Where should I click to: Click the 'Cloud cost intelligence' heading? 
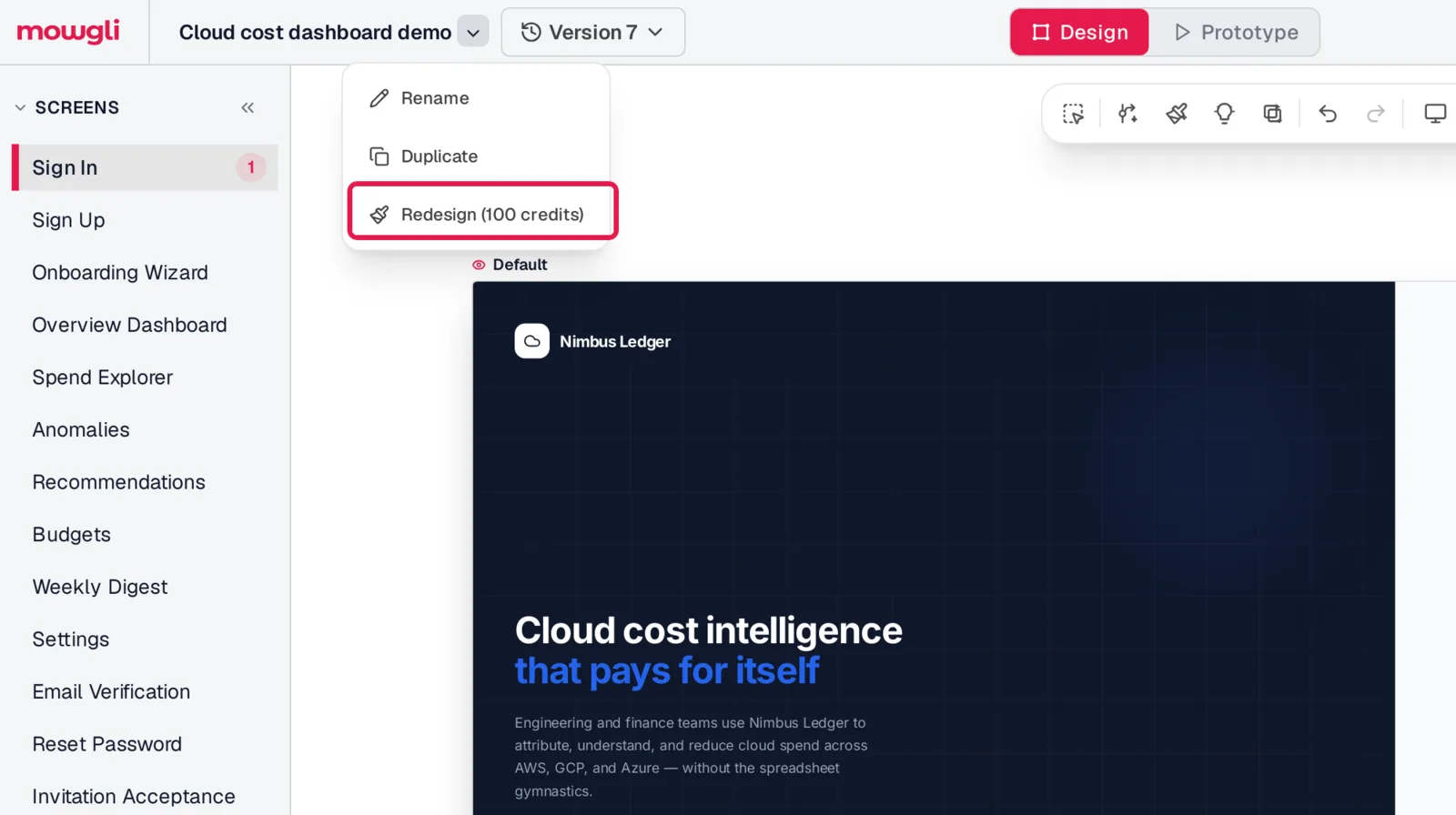click(709, 630)
